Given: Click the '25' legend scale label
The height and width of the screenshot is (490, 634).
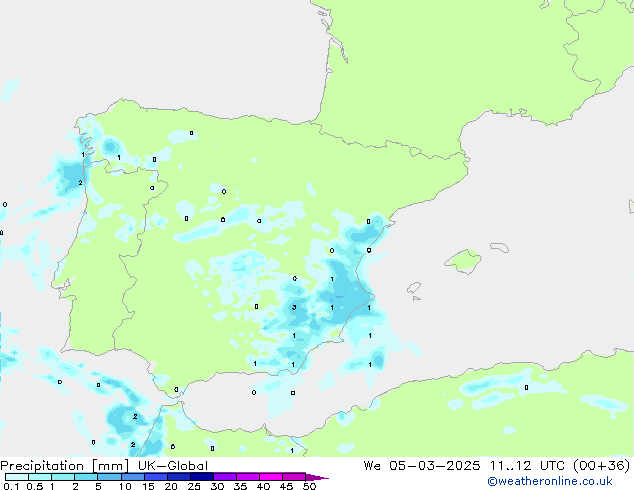Looking at the screenshot, I should click(194, 486).
